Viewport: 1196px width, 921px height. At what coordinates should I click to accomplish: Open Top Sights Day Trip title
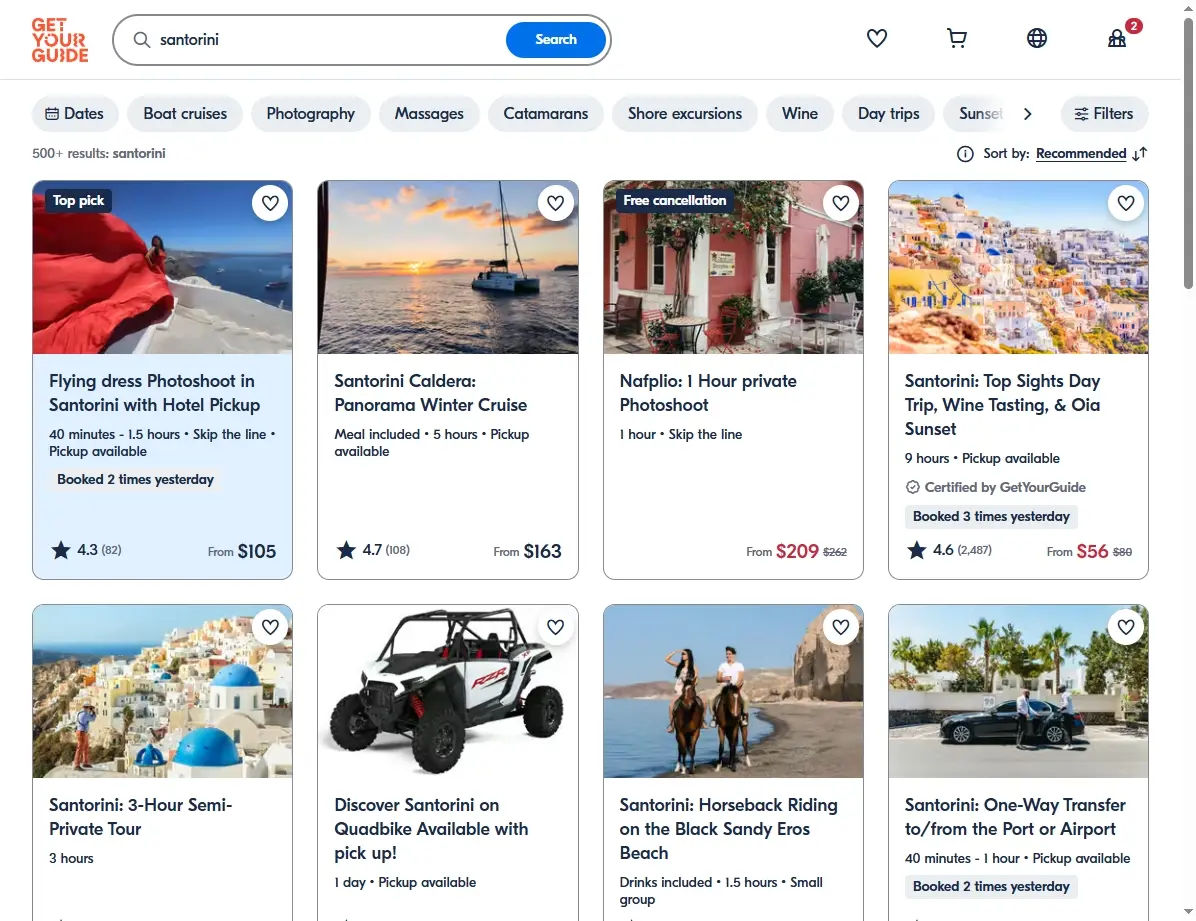pos(1002,405)
